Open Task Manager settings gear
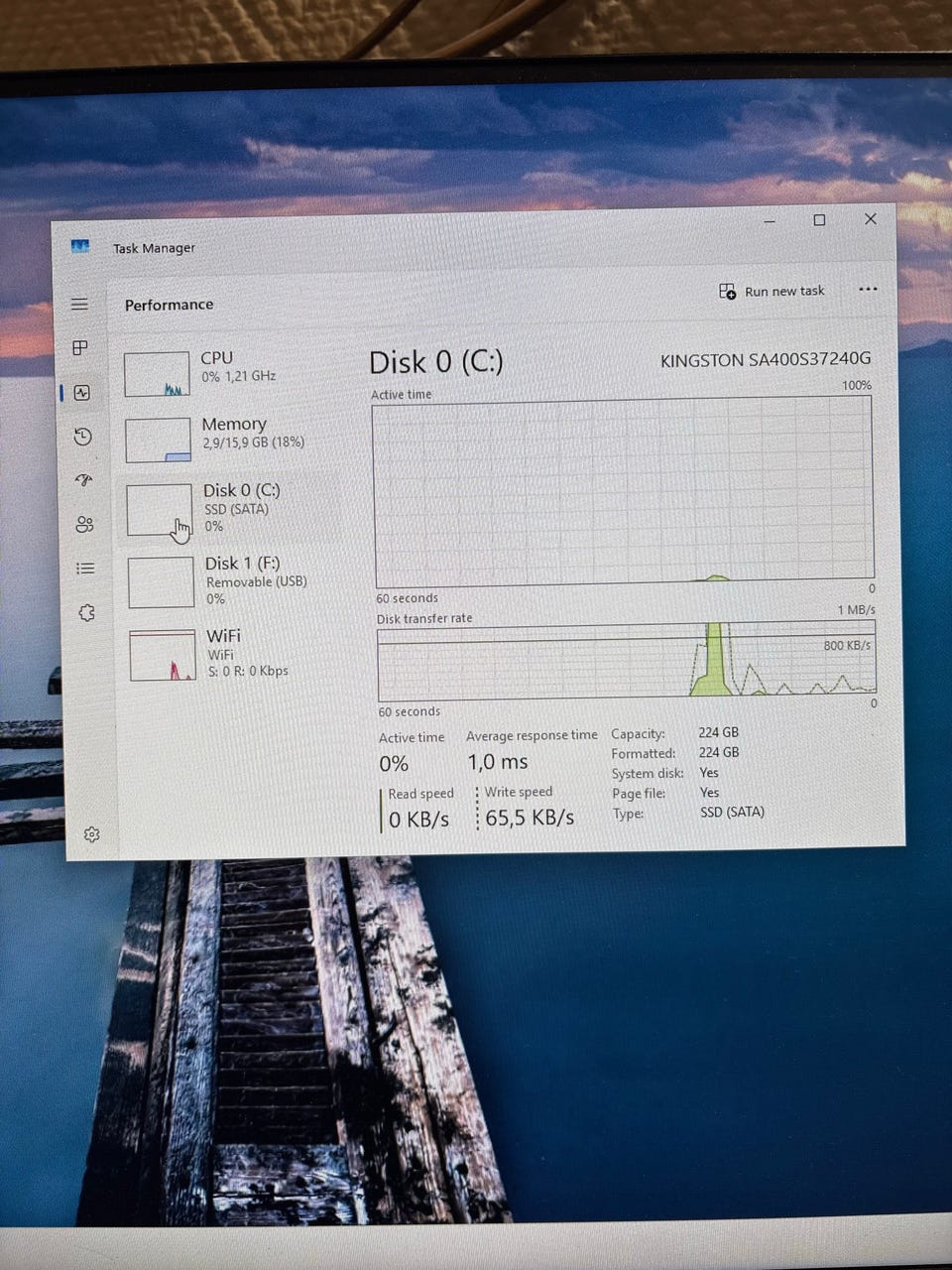Viewport: 952px width, 1270px height. 92,834
